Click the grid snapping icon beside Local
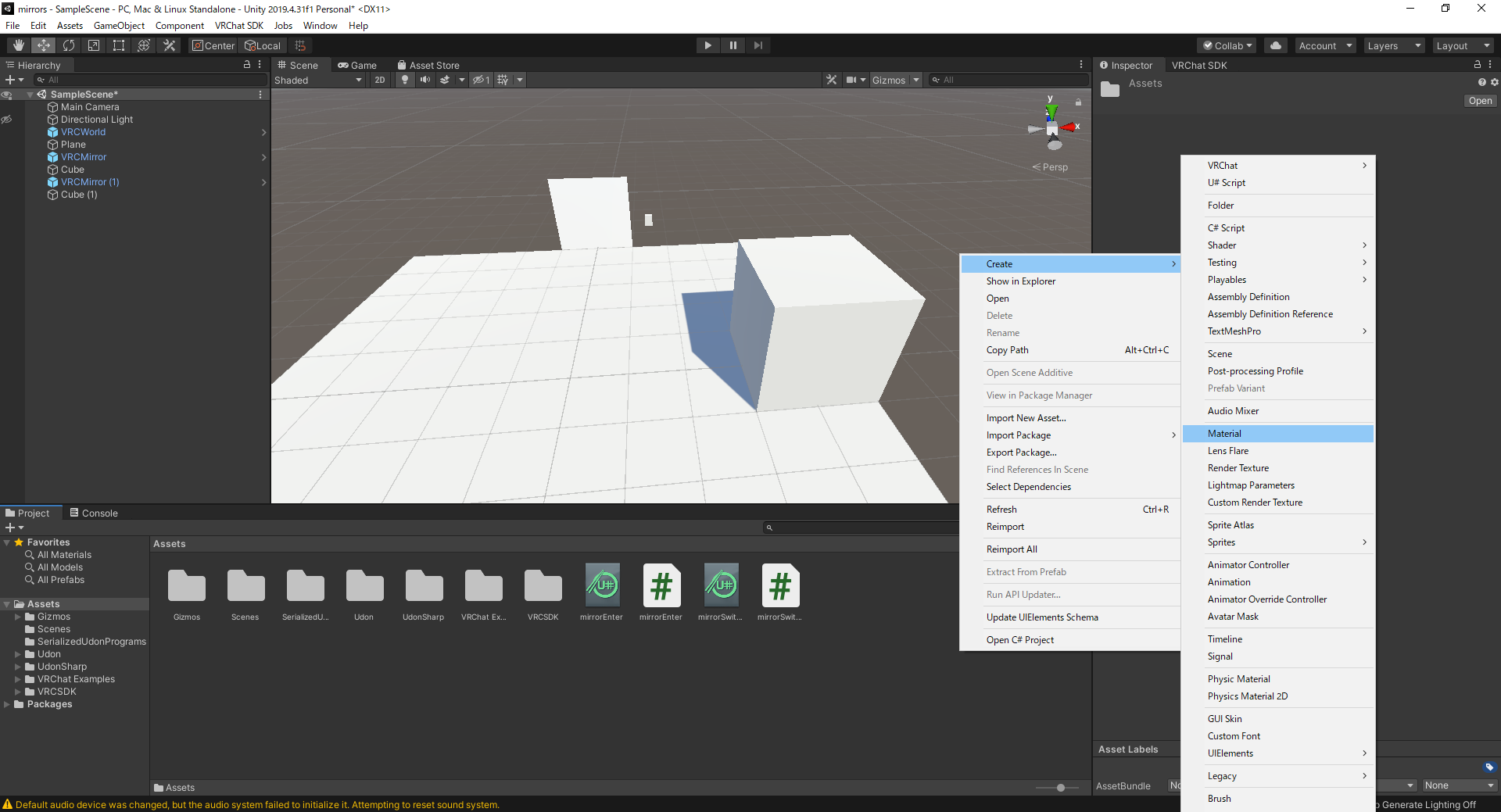This screenshot has width=1501, height=812. pyautogui.click(x=300, y=45)
